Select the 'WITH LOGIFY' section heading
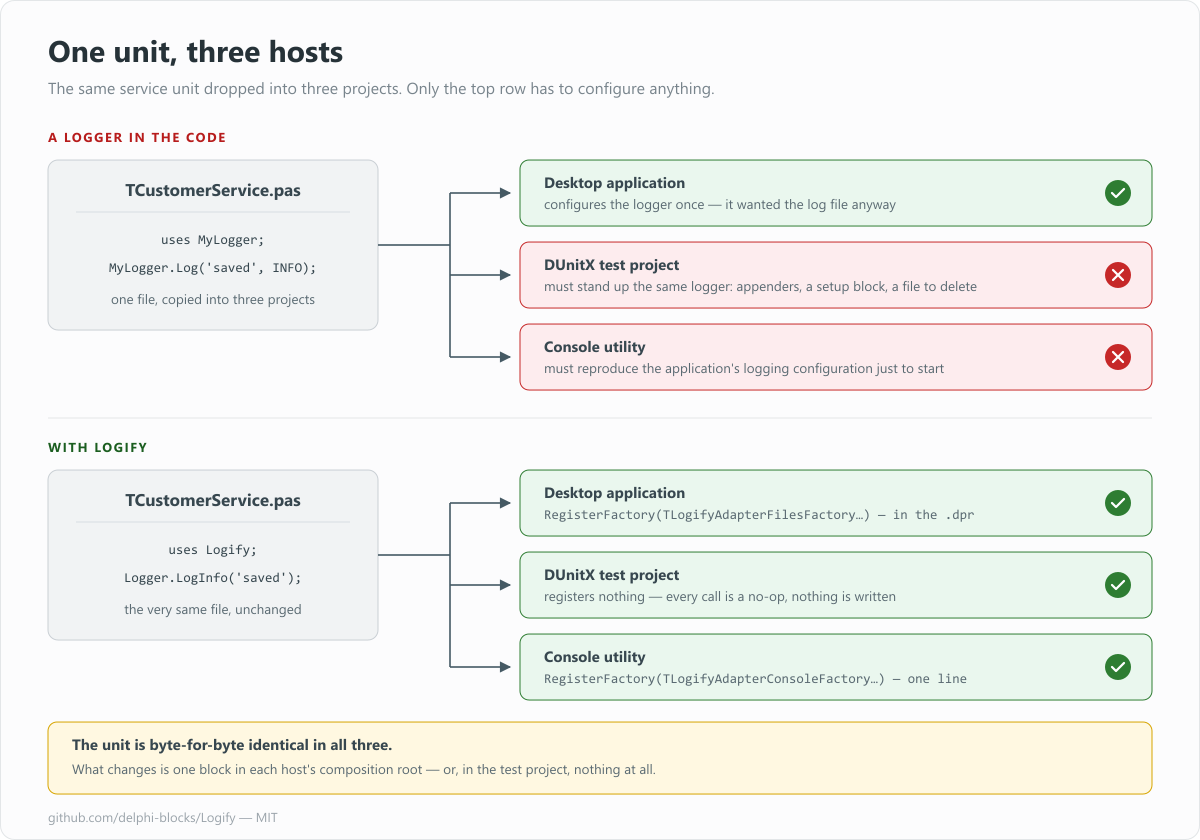Image resolution: width=1200 pixels, height=840 pixels. (x=98, y=447)
